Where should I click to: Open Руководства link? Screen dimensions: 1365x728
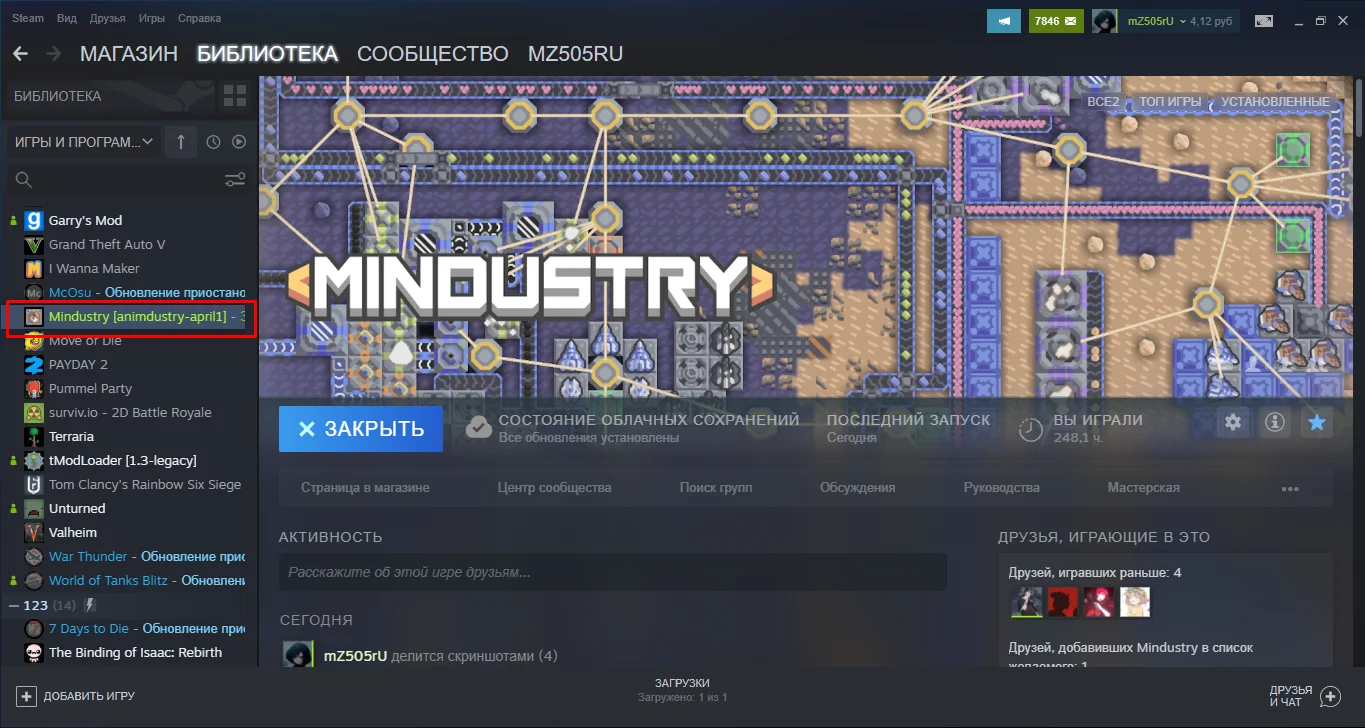click(x=1002, y=488)
